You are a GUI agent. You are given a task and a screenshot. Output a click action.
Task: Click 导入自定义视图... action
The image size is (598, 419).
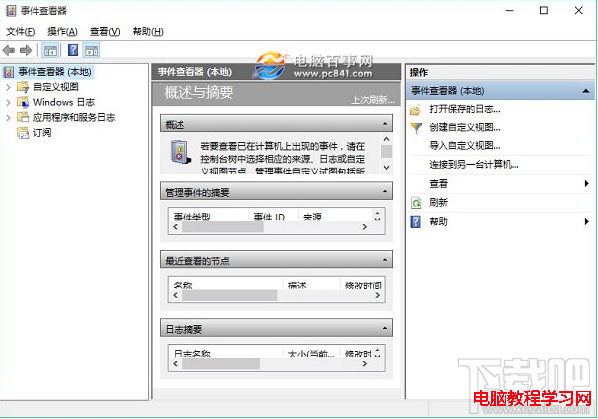point(465,146)
